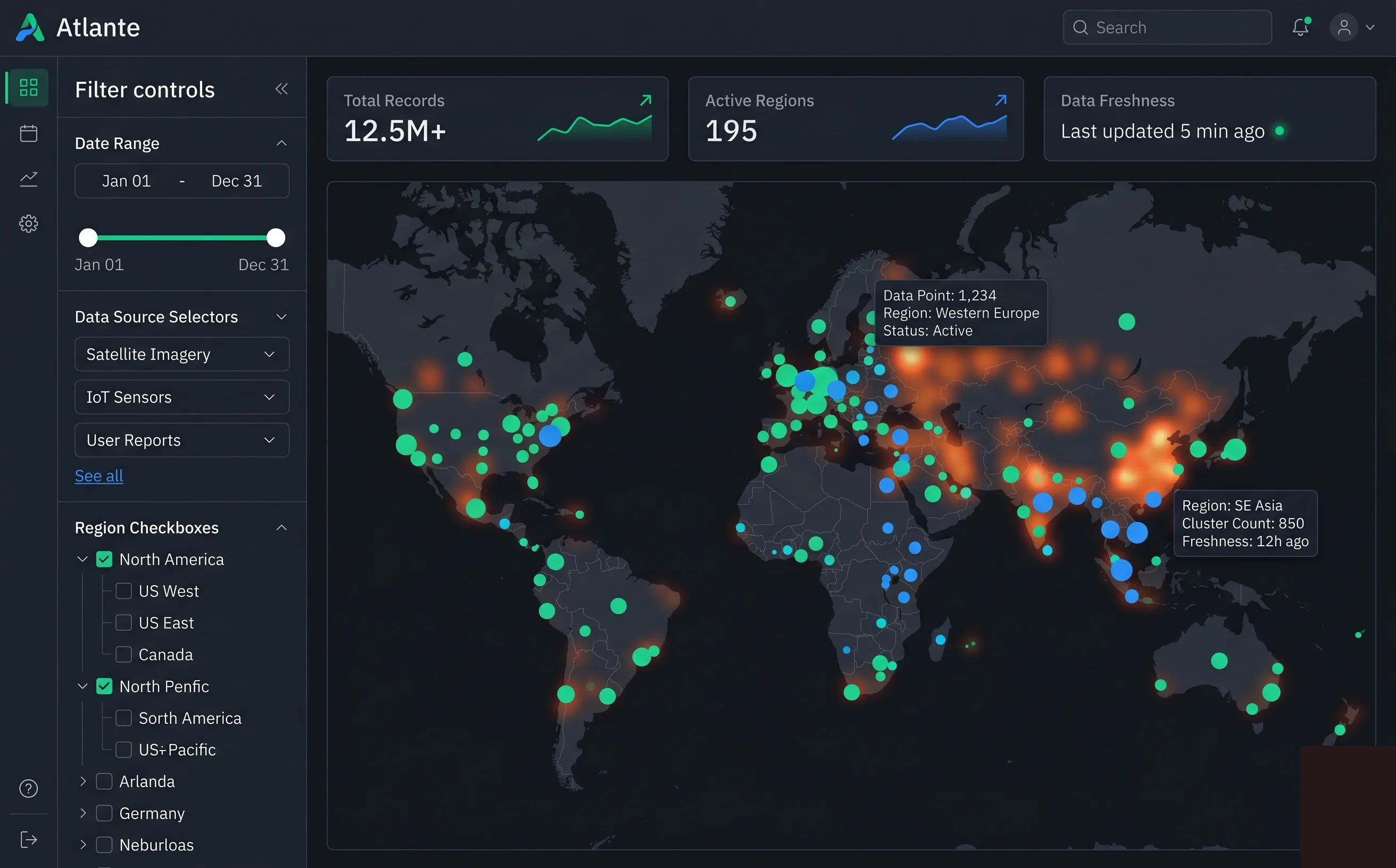Open Active Regions details arrow

pos(1001,101)
